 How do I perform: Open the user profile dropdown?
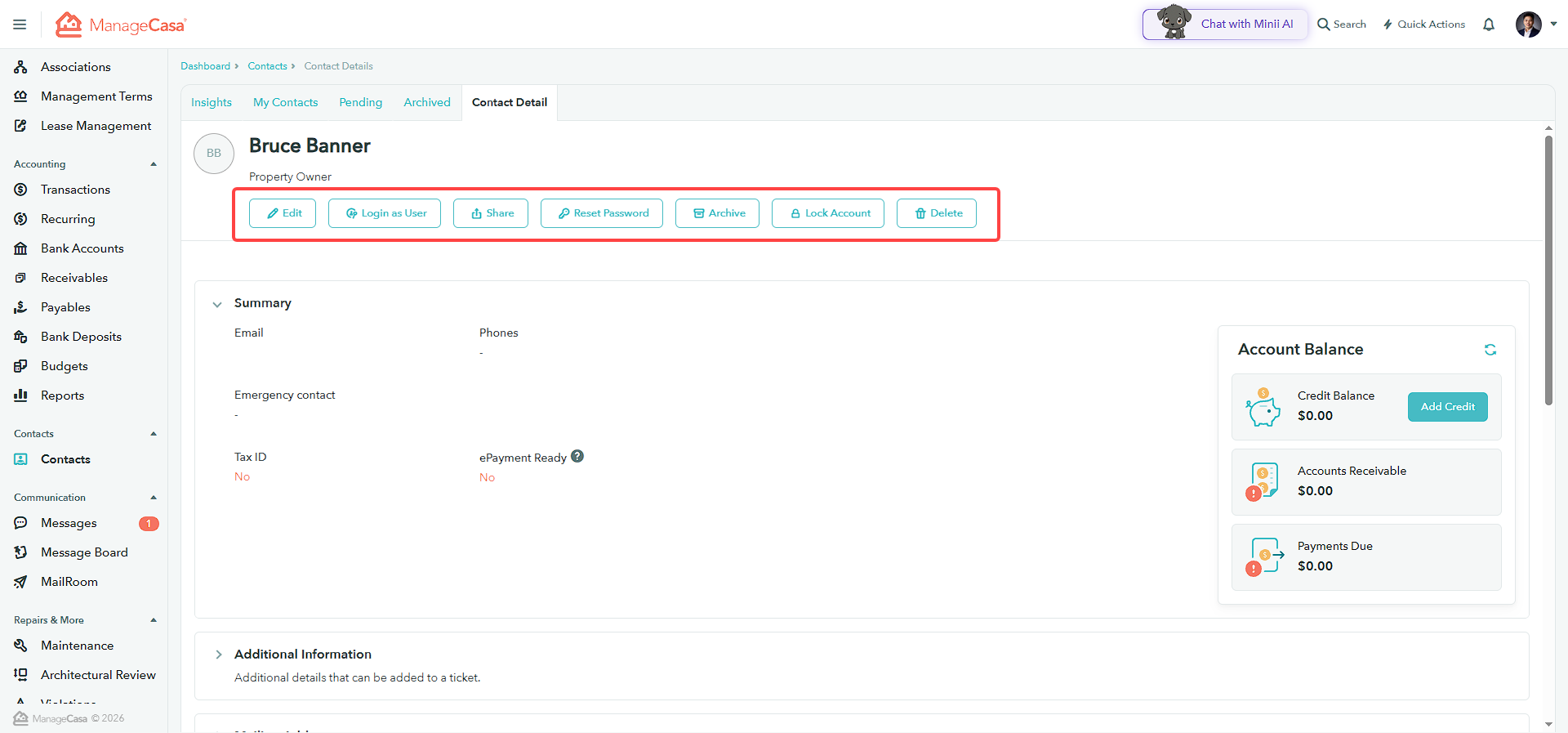[x=1536, y=25]
